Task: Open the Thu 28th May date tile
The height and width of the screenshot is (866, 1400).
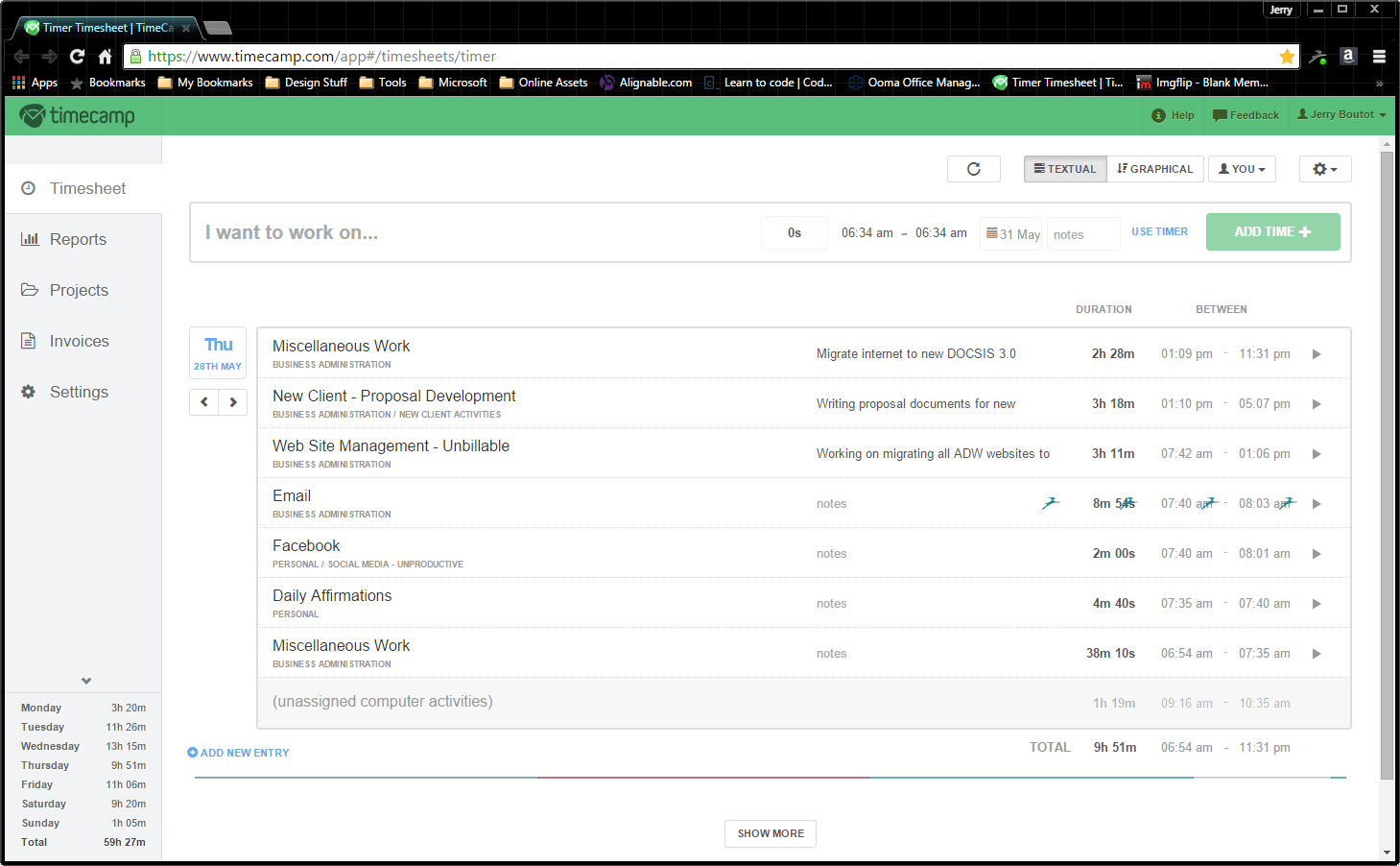Action: click(x=218, y=353)
